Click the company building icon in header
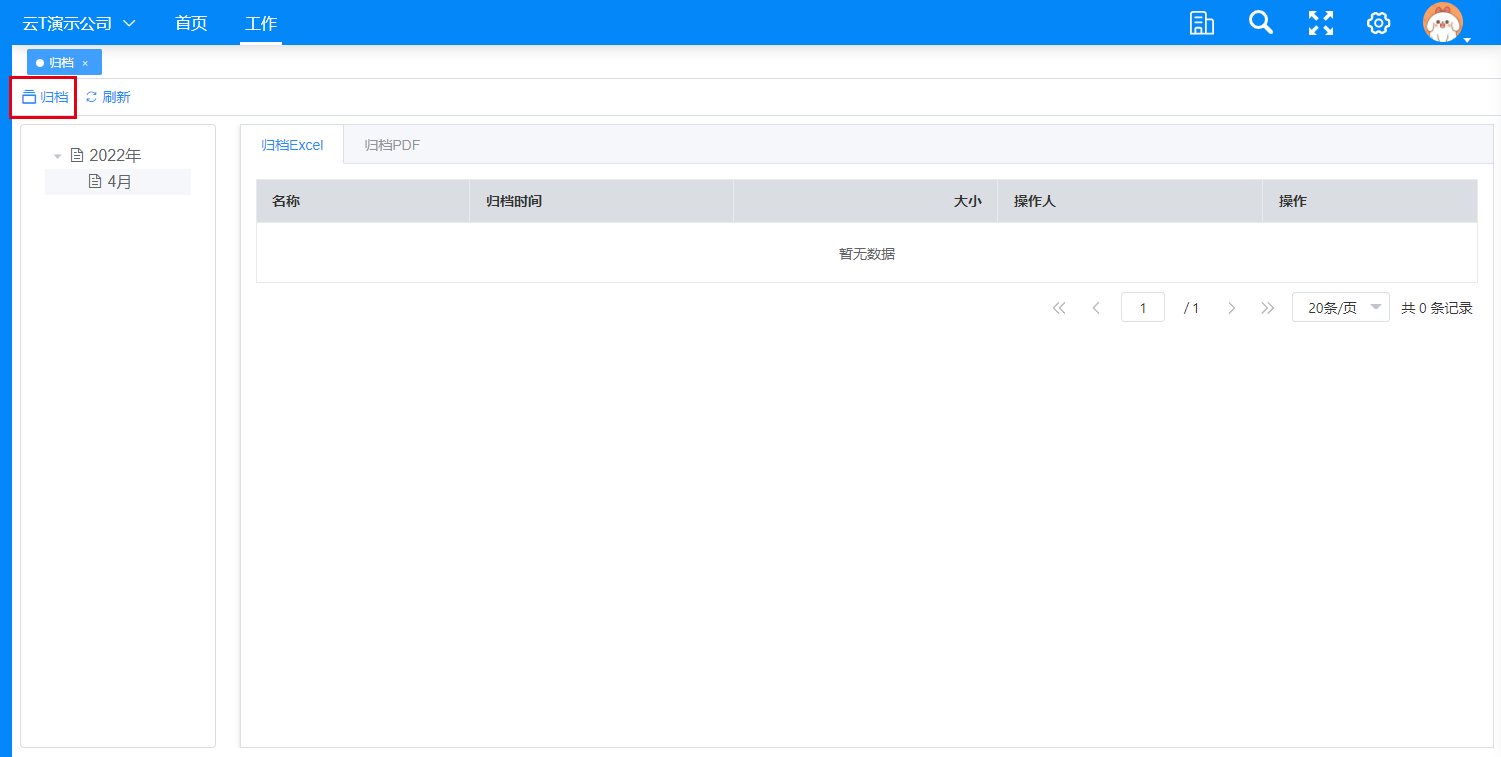This screenshot has width=1501, height=757. (1201, 23)
